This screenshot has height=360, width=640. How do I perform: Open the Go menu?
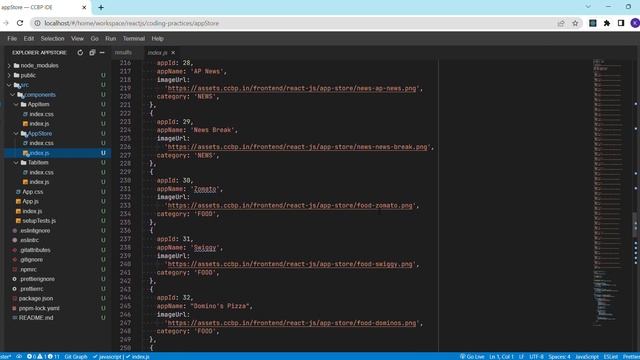(x=95, y=38)
